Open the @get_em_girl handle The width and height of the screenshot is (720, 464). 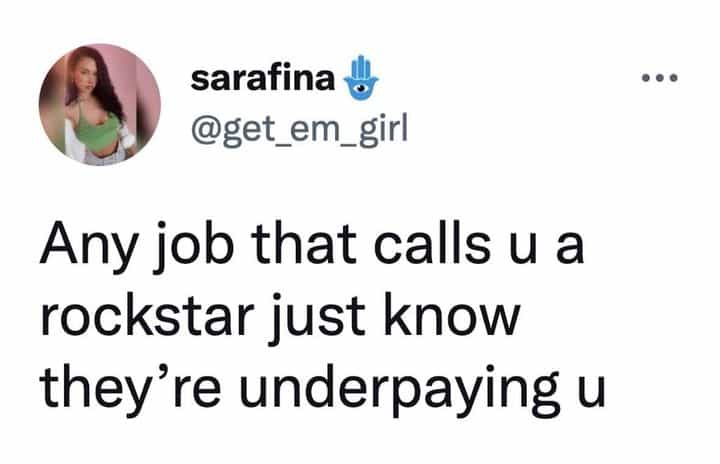point(299,130)
